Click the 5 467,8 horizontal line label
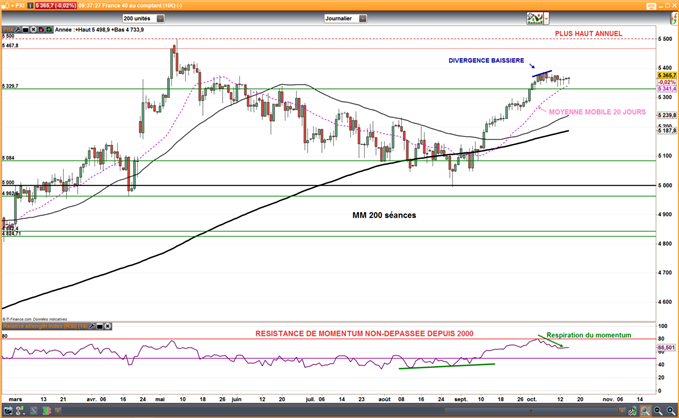The image size is (679, 418). click(x=10, y=45)
